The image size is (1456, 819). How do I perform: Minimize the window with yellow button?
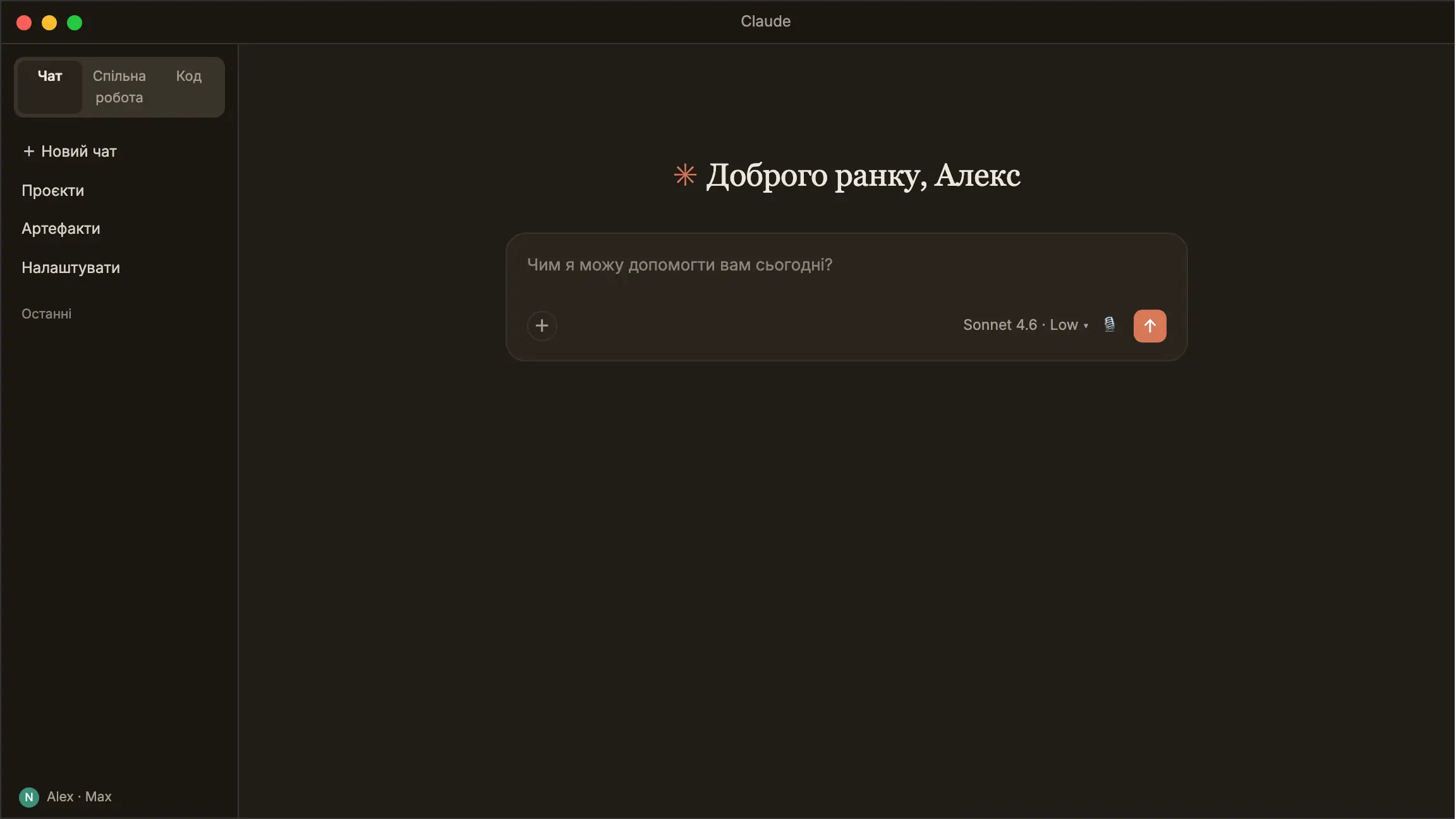tap(49, 23)
